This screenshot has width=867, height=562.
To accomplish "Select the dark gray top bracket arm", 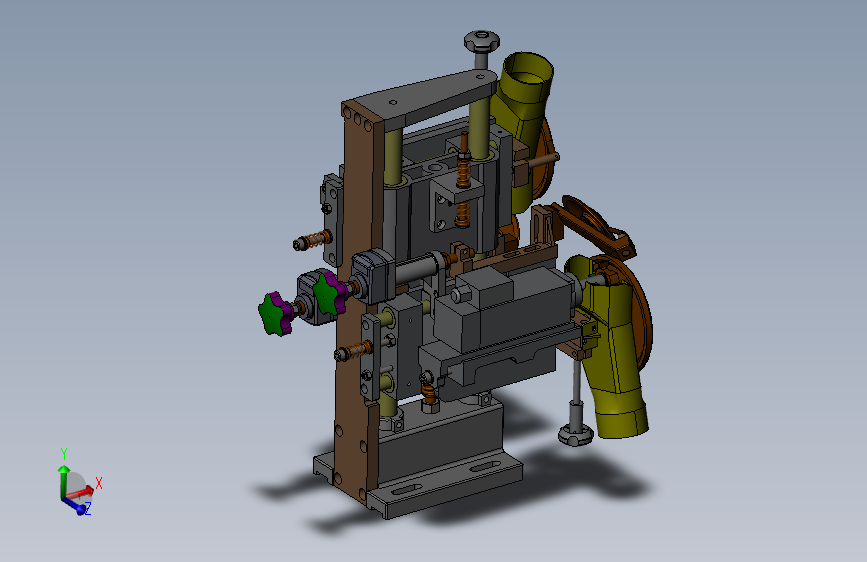I will click(426, 97).
